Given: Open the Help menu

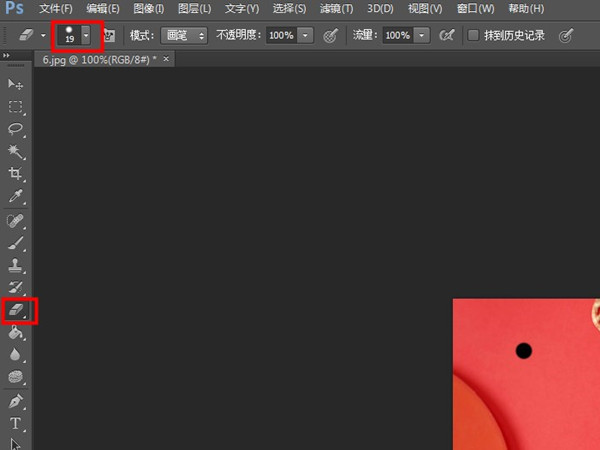Looking at the screenshot, I should [526, 8].
